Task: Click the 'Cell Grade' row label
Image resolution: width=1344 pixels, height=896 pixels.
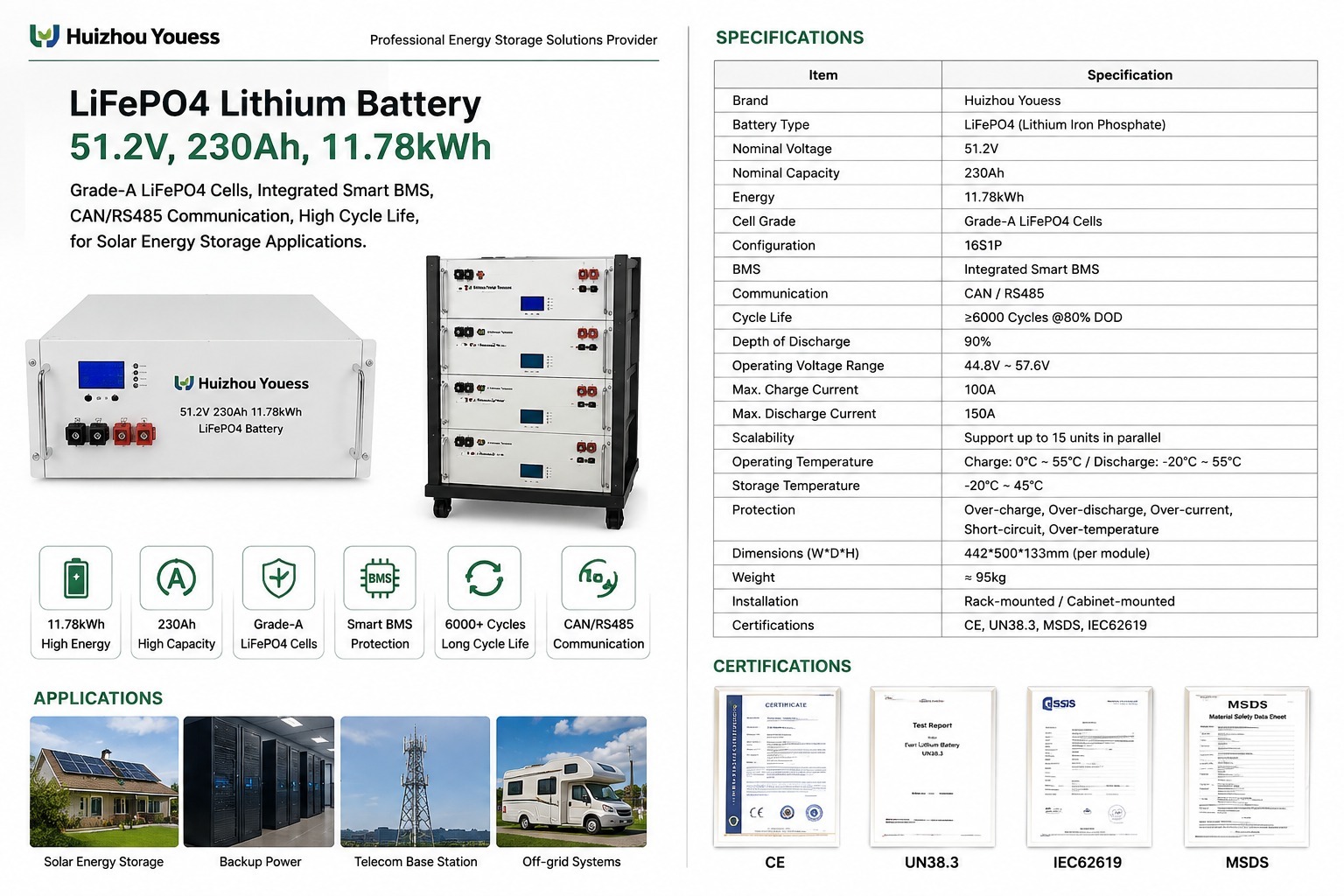Action: tap(764, 221)
